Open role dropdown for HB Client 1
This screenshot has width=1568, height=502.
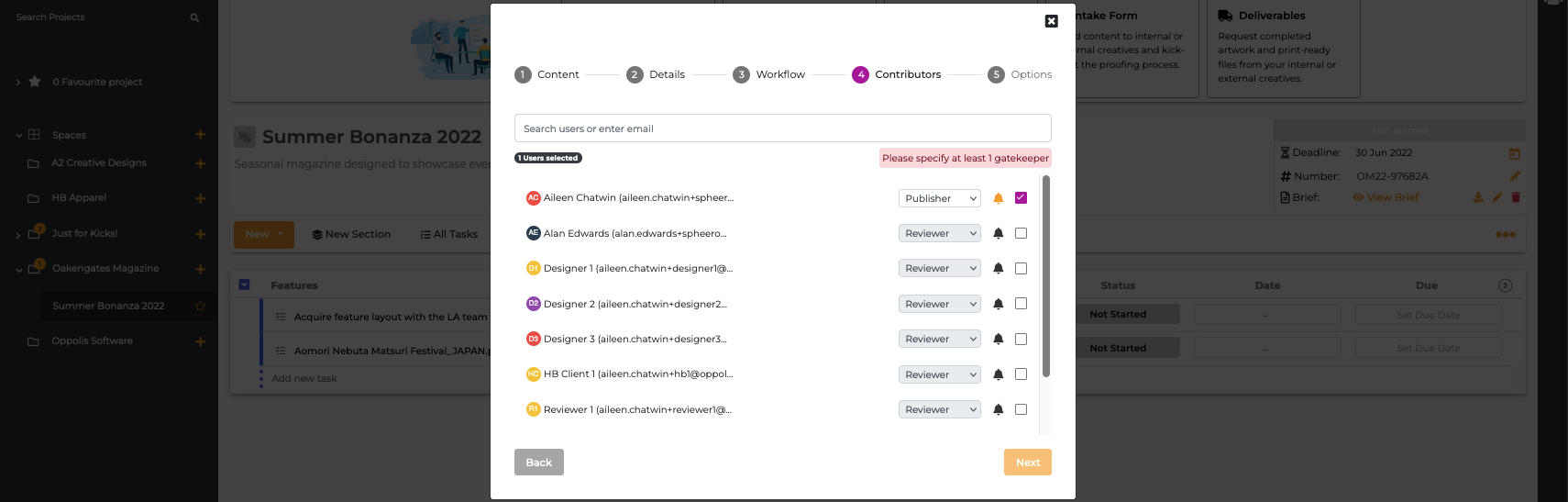click(x=939, y=374)
